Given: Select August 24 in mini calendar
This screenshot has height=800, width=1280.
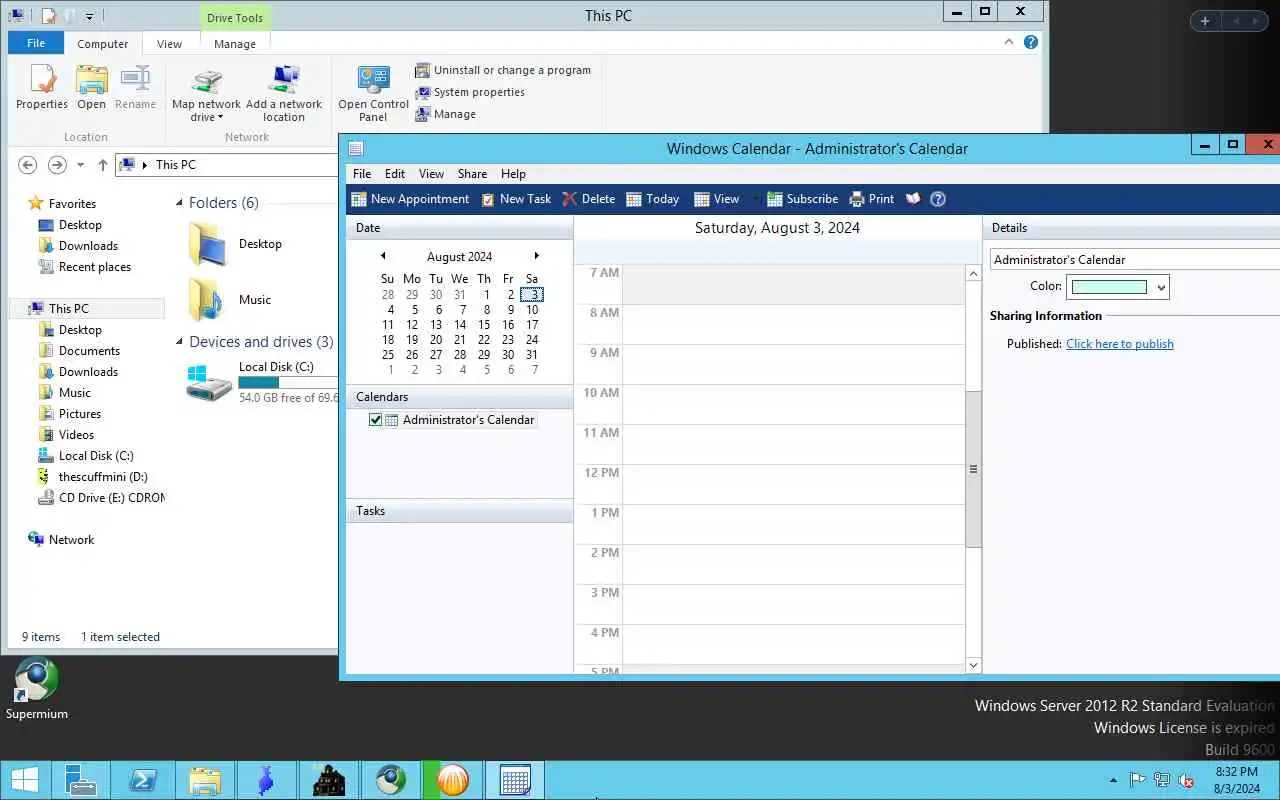Looking at the screenshot, I should [x=532, y=340].
